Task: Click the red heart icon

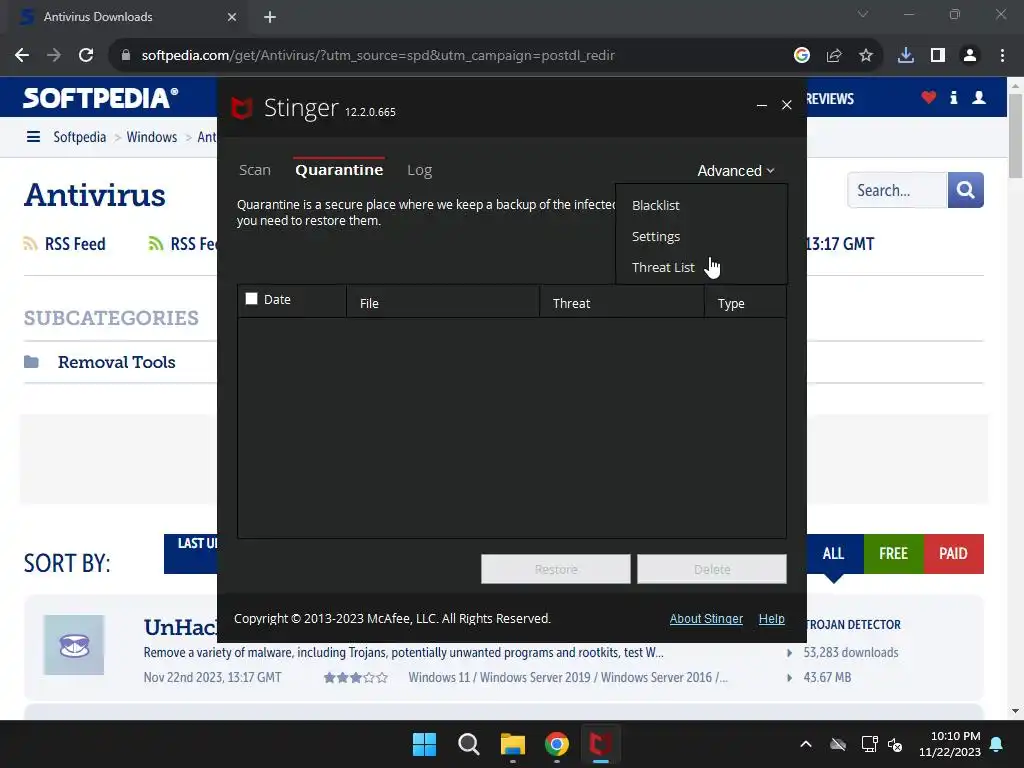Action: pos(929,98)
